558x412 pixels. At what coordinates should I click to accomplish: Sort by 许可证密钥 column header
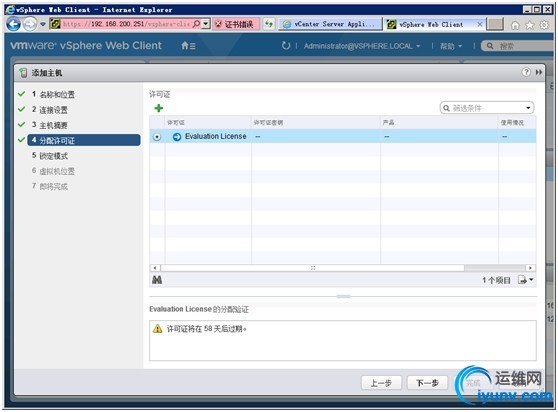pos(316,122)
